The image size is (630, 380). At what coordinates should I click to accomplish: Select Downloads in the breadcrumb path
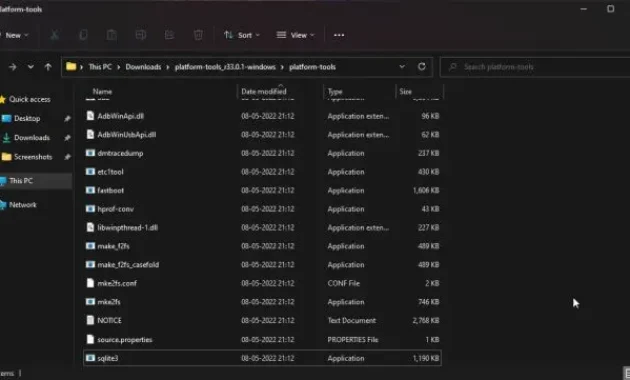point(143,67)
